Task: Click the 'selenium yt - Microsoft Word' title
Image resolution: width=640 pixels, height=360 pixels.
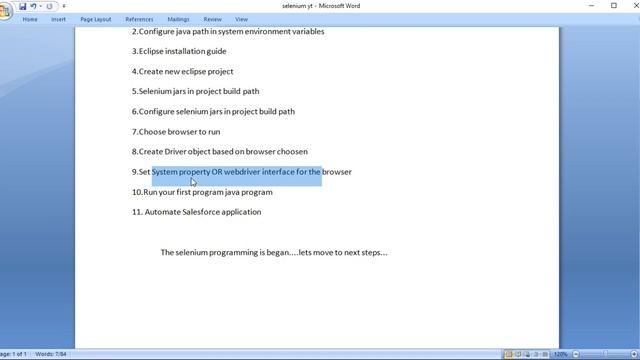Action: tap(321, 6)
